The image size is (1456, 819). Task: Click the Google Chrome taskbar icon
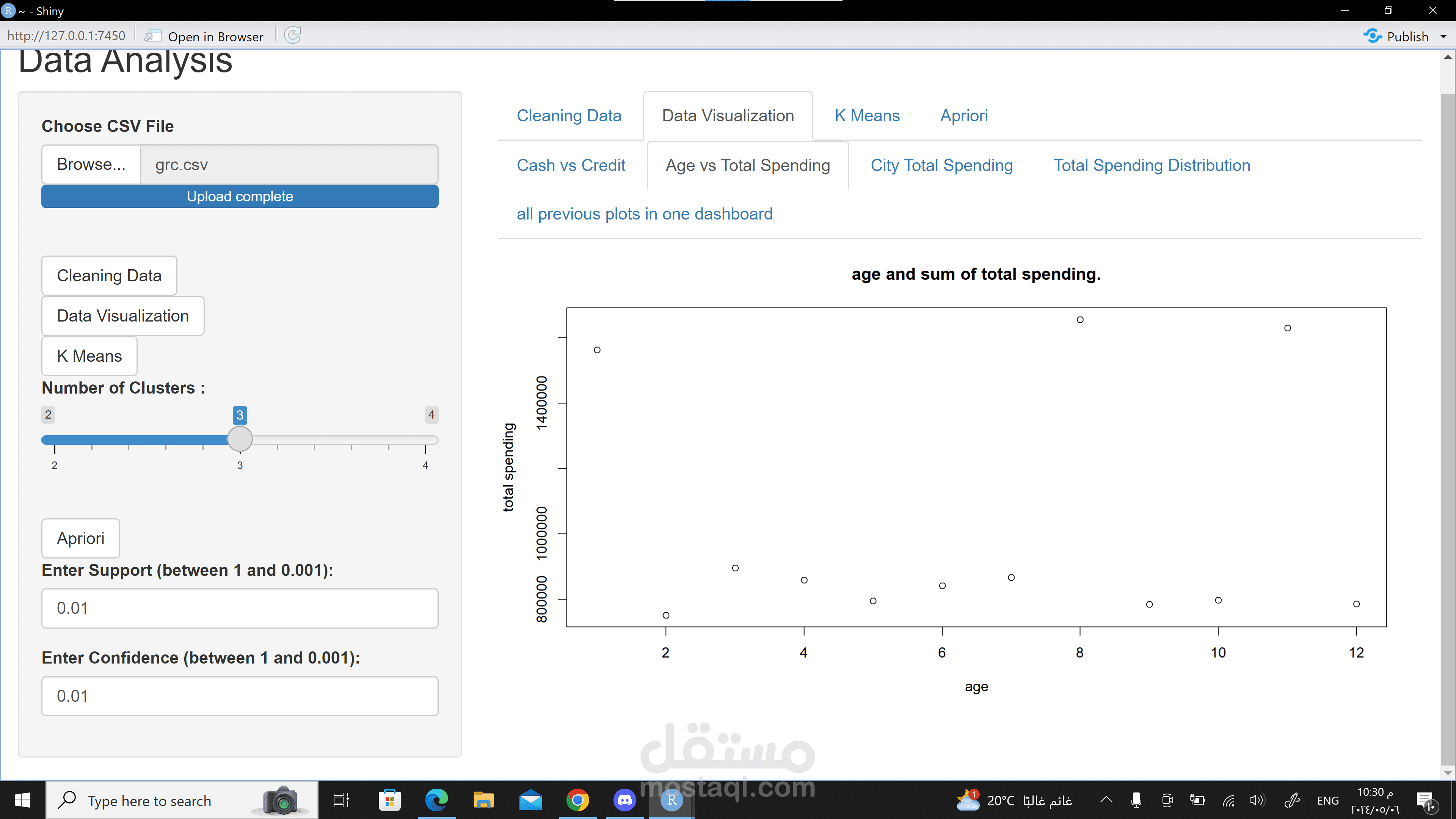point(577,800)
